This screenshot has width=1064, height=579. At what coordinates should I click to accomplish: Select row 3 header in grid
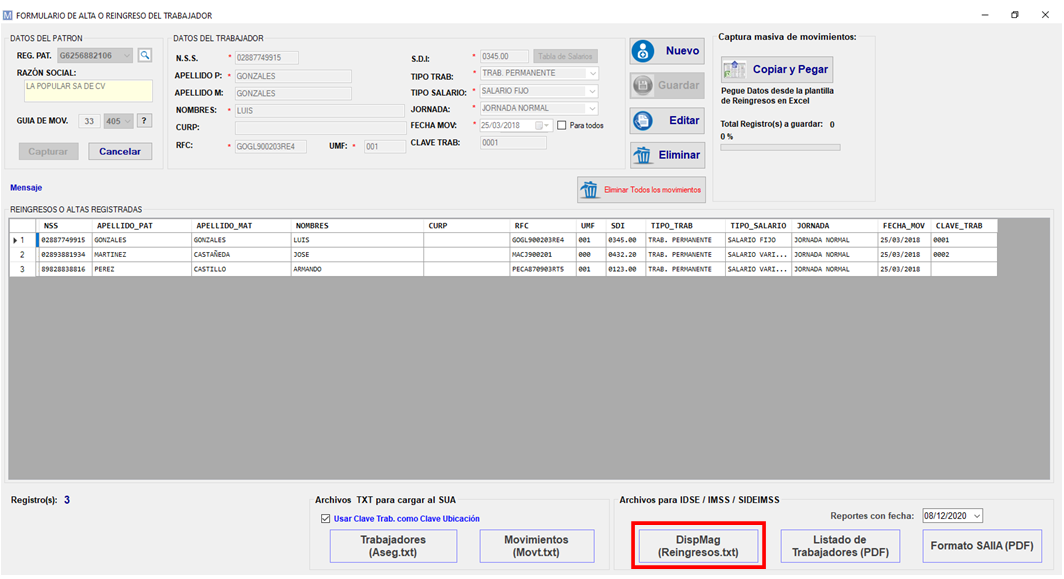23,269
